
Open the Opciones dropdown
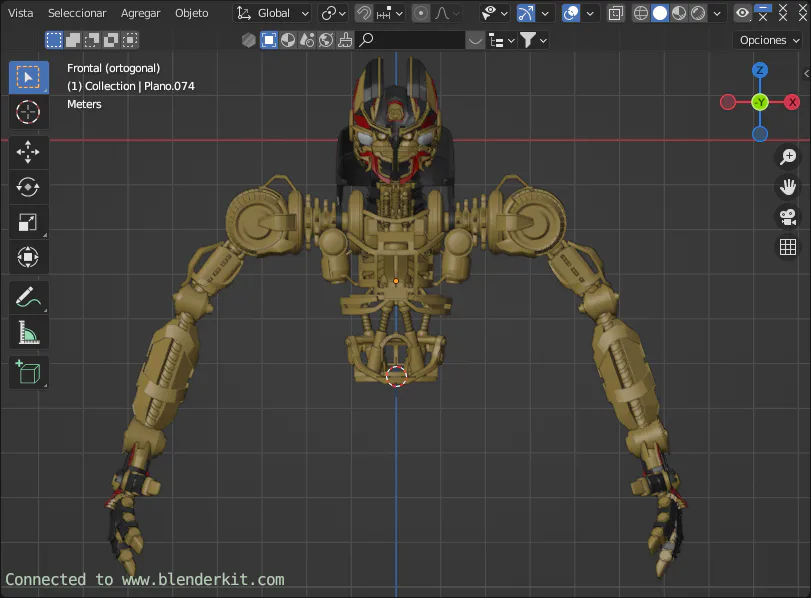click(769, 40)
